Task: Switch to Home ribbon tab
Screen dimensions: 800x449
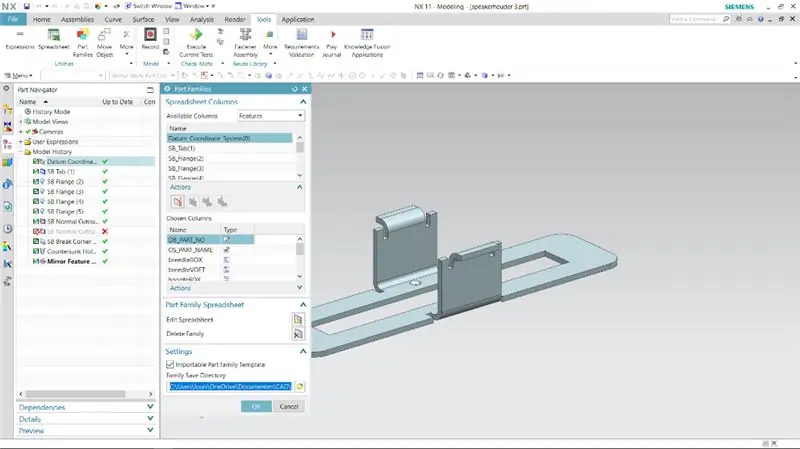Action: pos(42,19)
